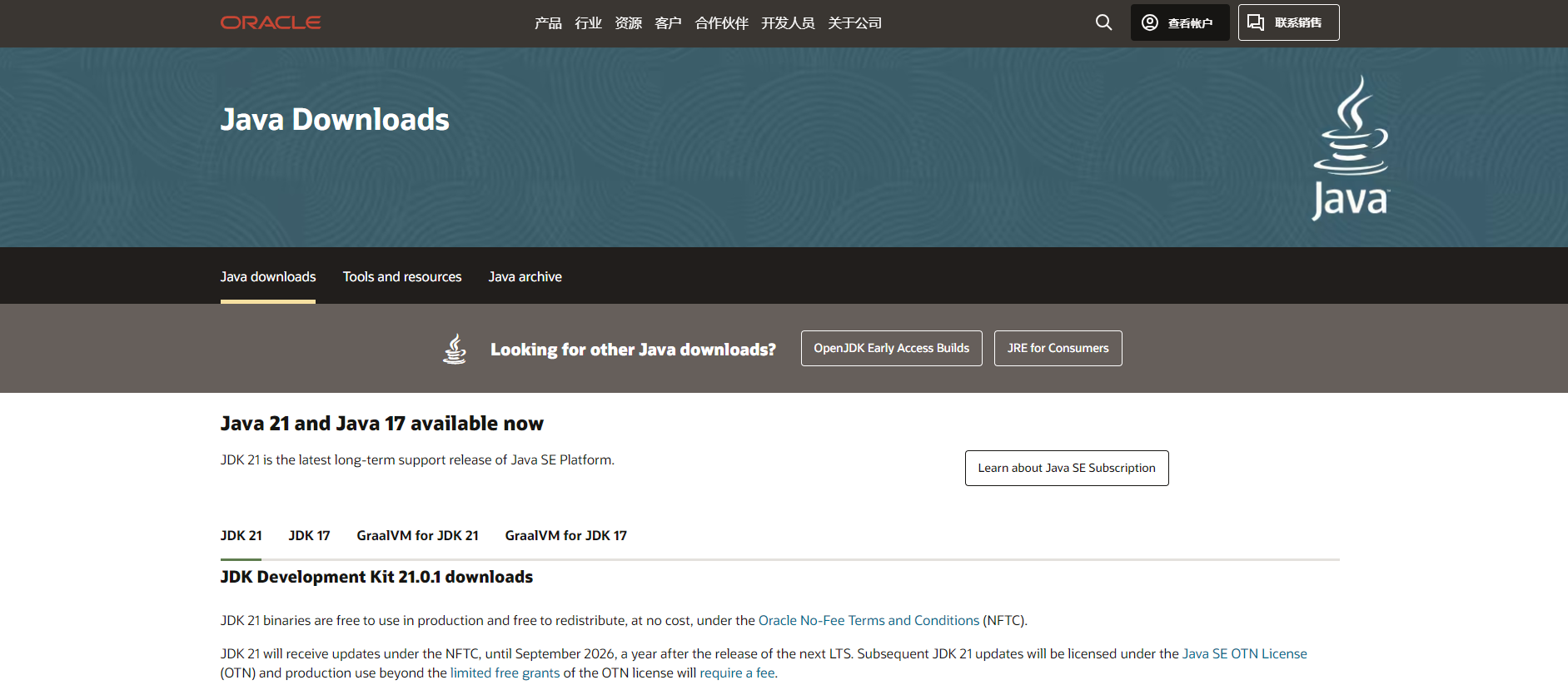The height and width of the screenshot is (685, 1568).
Task: Click the small Java cup icon
Action: tap(455, 349)
